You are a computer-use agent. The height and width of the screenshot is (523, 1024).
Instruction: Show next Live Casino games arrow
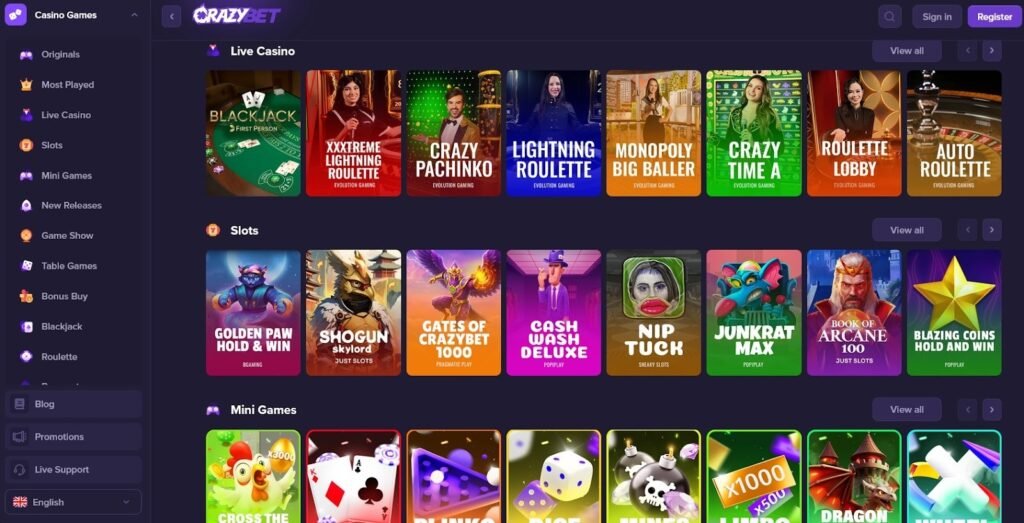(x=991, y=50)
